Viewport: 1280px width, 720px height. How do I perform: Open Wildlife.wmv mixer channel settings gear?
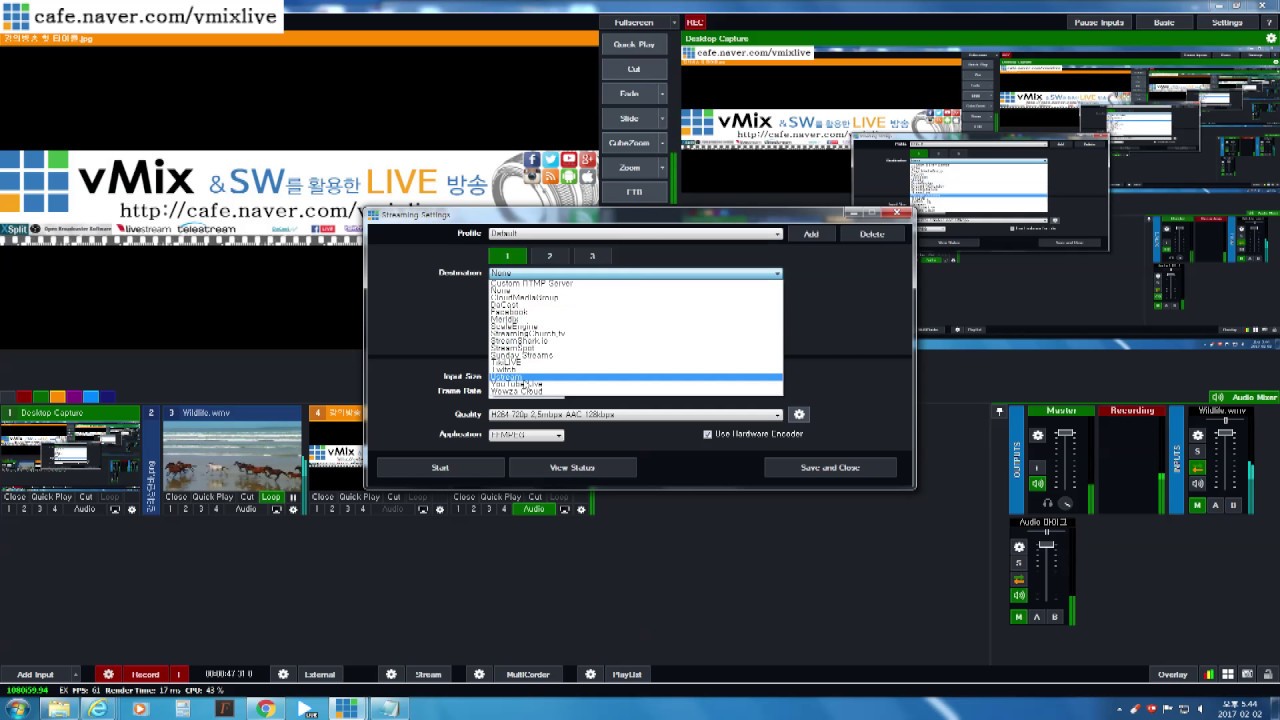(1198, 435)
